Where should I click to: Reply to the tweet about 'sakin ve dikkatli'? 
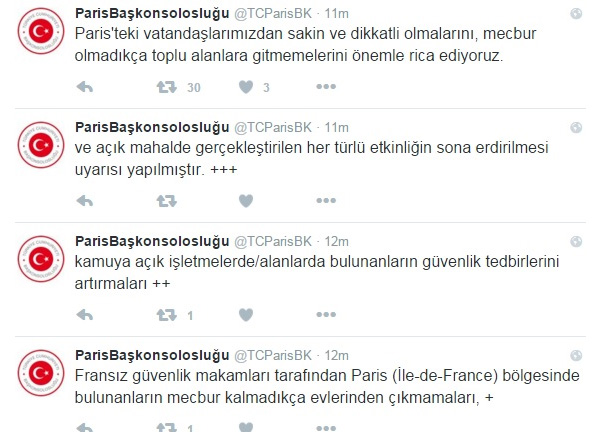pyautogui.click(x=85, y=87)
